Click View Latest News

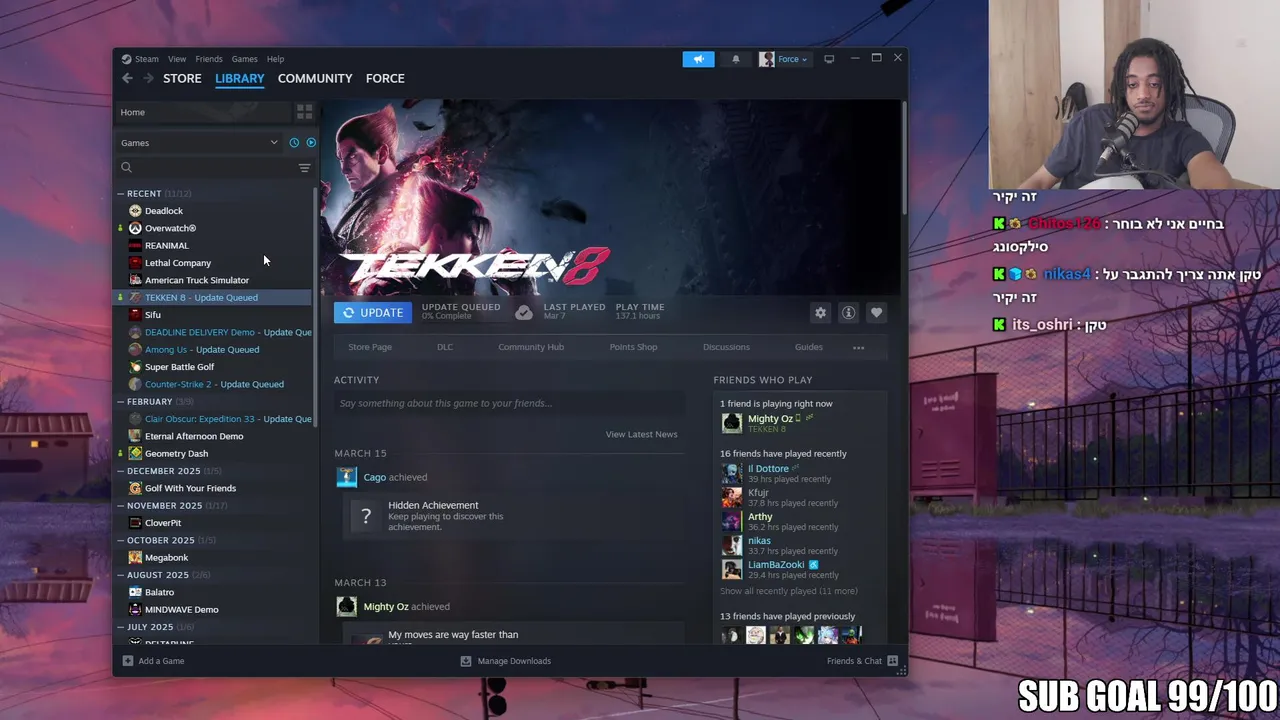coord(641,434)
